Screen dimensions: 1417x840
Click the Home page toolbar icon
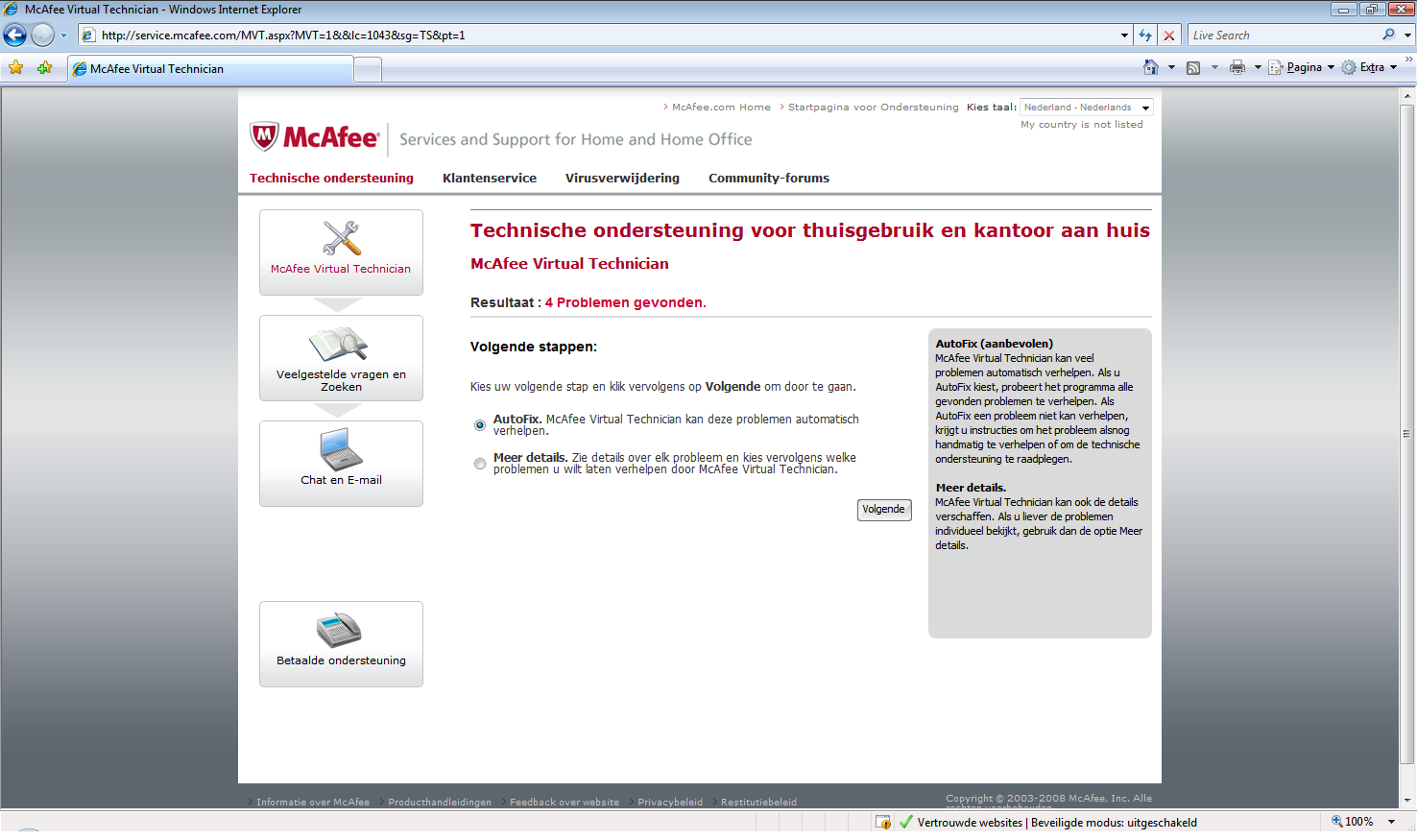[x=1151, y=67]
